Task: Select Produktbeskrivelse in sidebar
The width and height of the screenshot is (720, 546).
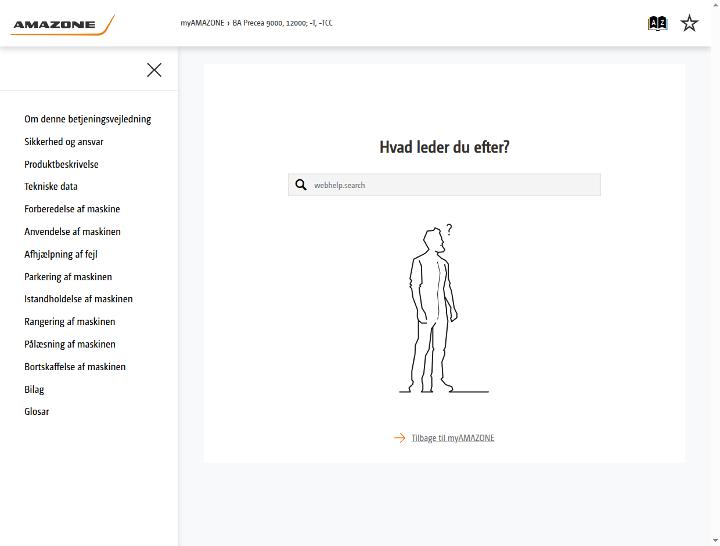Action: (x=61, y=164)
